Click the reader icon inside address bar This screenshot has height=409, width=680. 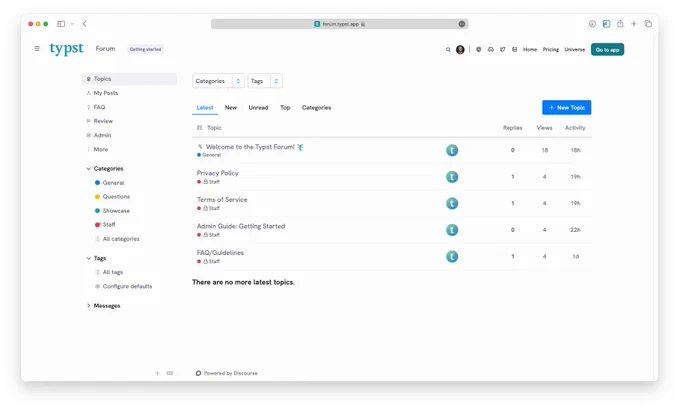point(462,24)
